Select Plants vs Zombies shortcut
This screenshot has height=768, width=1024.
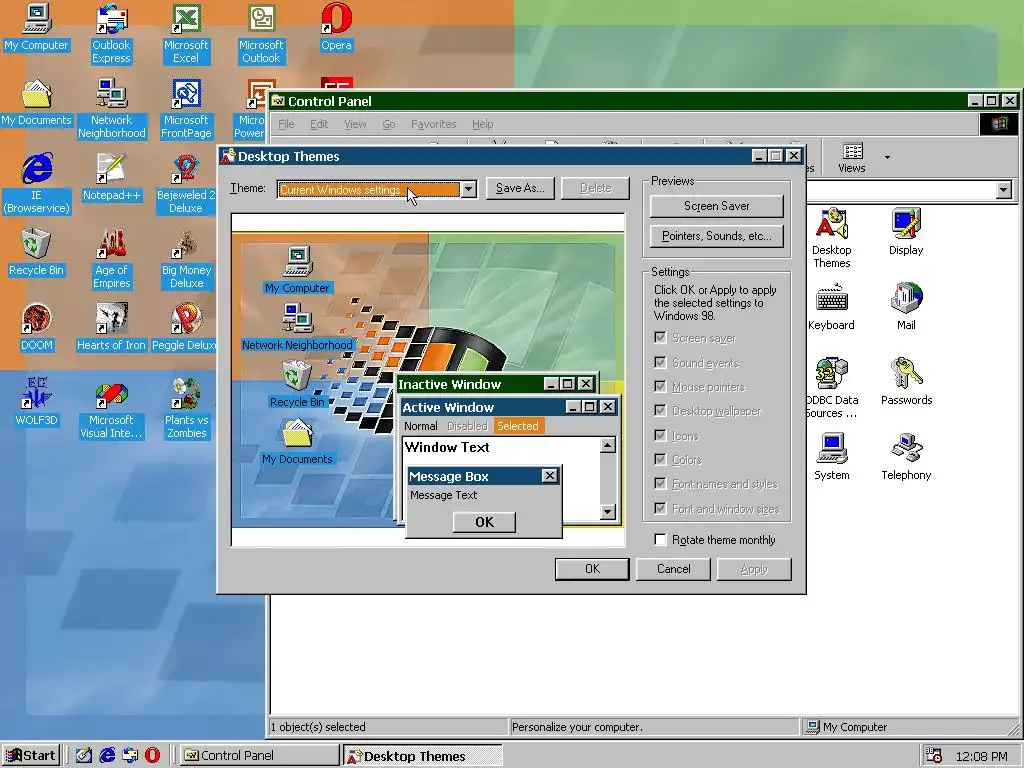[x=186, y=408]
